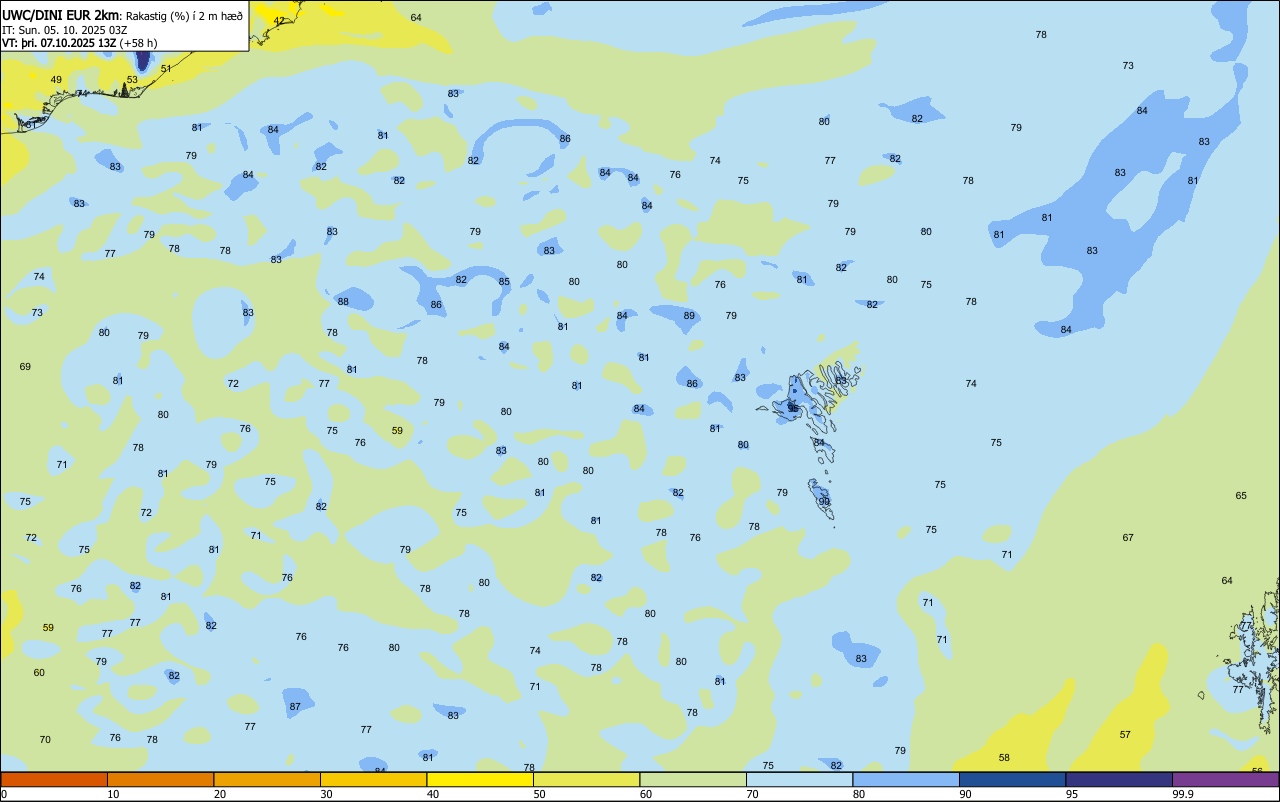The width and height of the screenshot is (1280, 802).
Task: Choose the 90–95 dark blue legend swatch
Action: click(x=1012, y=779)
